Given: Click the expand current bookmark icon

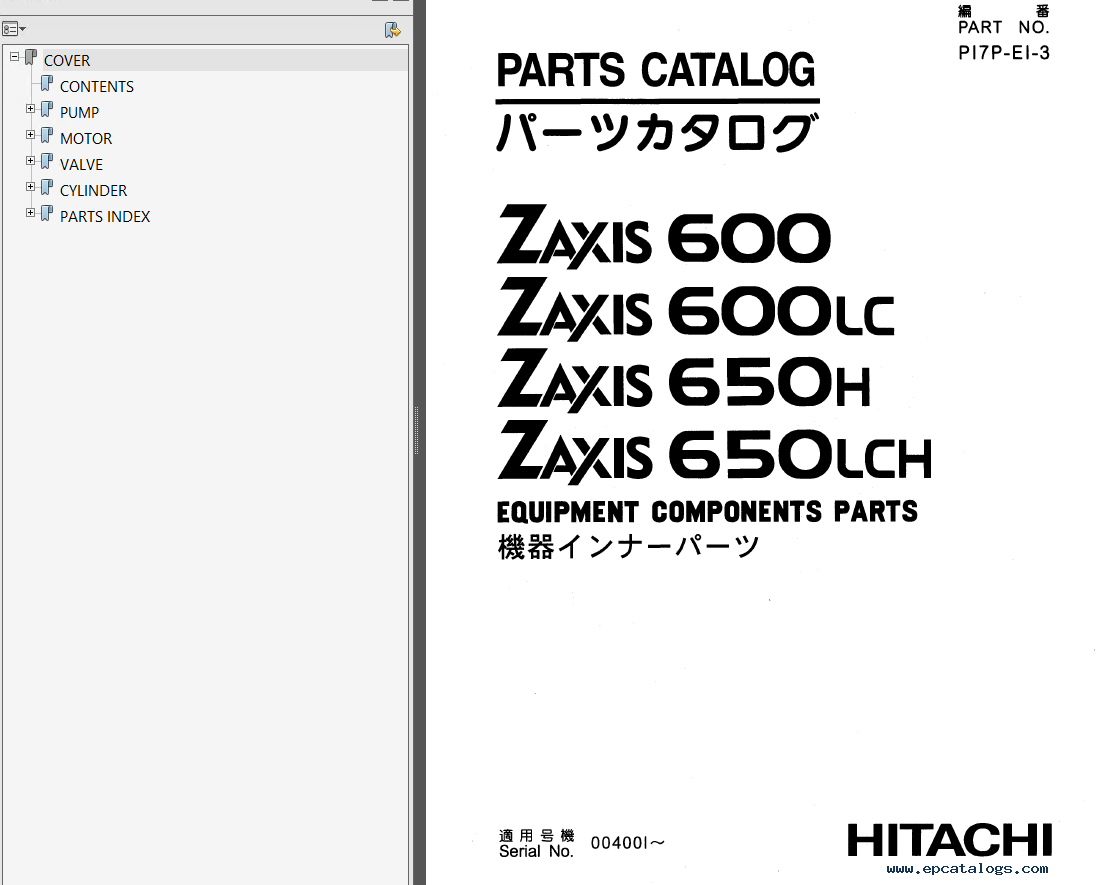Looking at the screenshot, I should 392,29.
